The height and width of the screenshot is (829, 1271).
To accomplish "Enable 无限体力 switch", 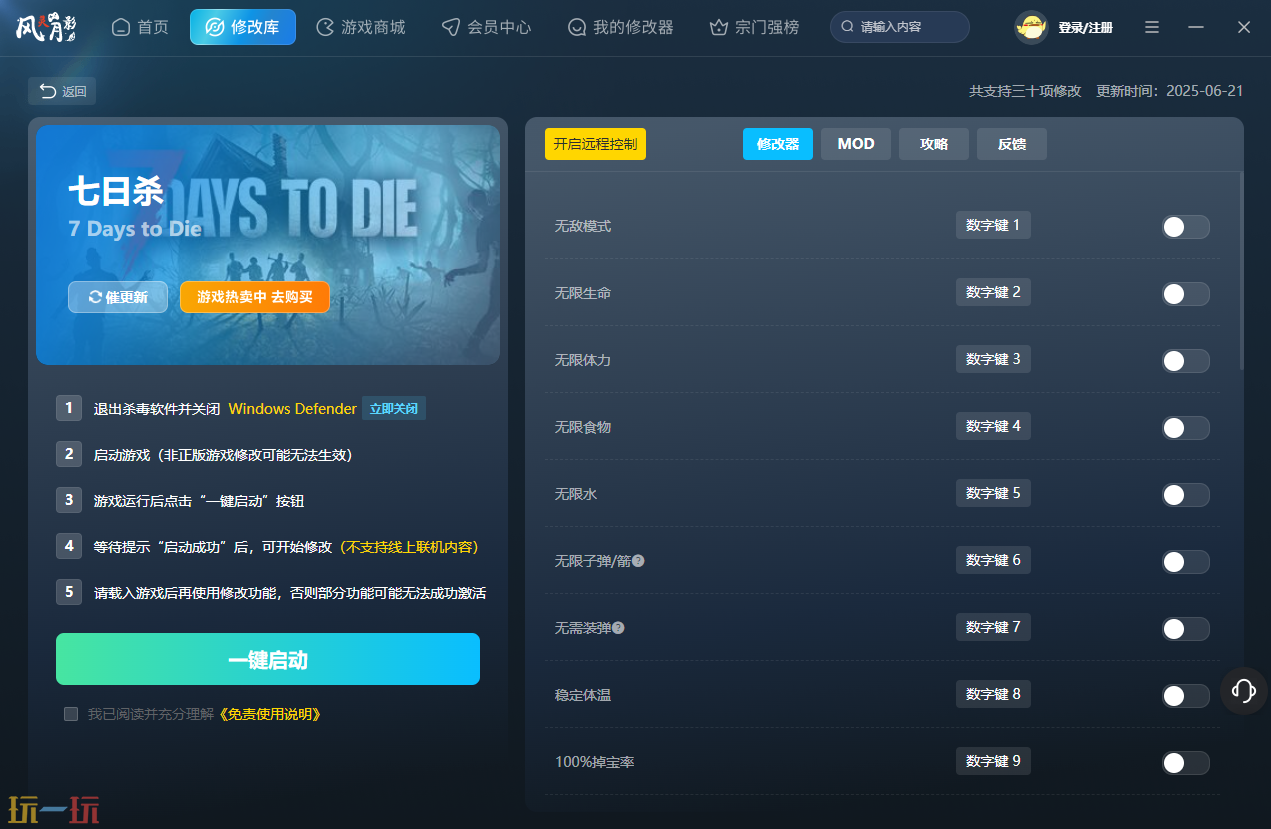I will (1185, 361).
